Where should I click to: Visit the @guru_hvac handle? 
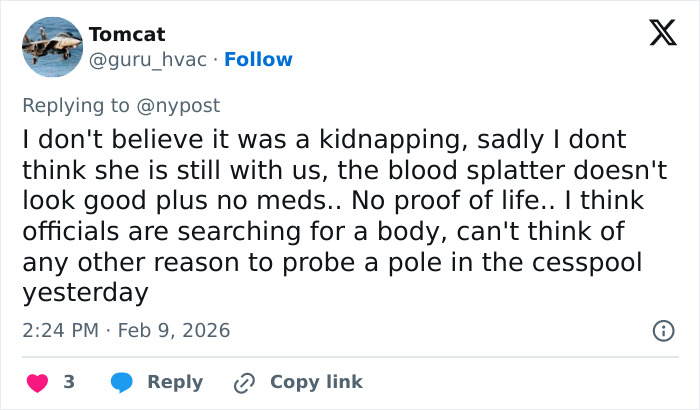click(148, 60)
